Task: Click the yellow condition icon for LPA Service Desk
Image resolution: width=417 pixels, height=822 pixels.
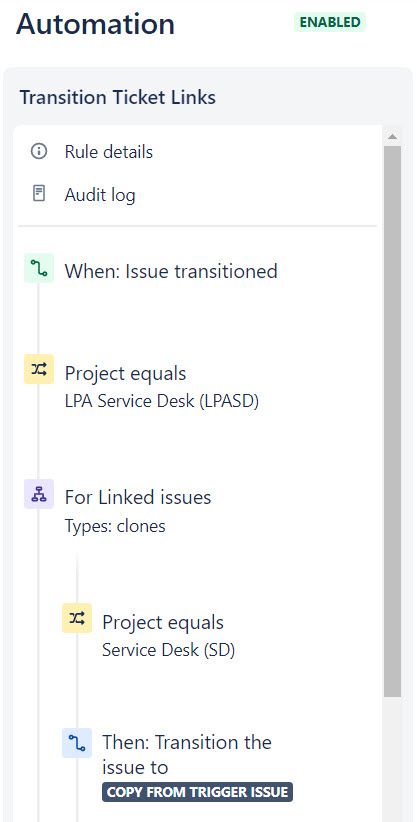Action: click(x=39, y=369)
